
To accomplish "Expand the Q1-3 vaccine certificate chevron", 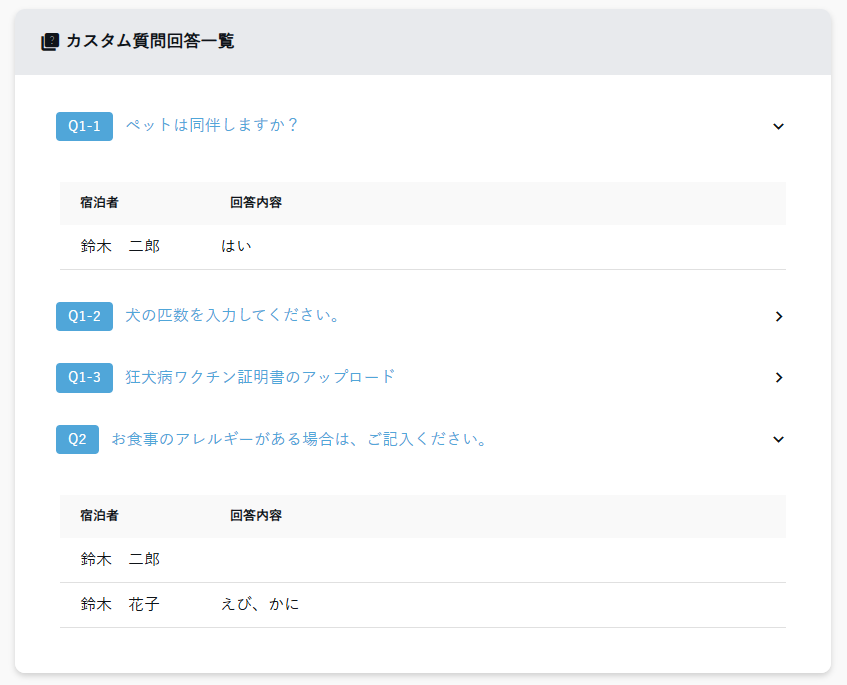I will coord(778,377).
